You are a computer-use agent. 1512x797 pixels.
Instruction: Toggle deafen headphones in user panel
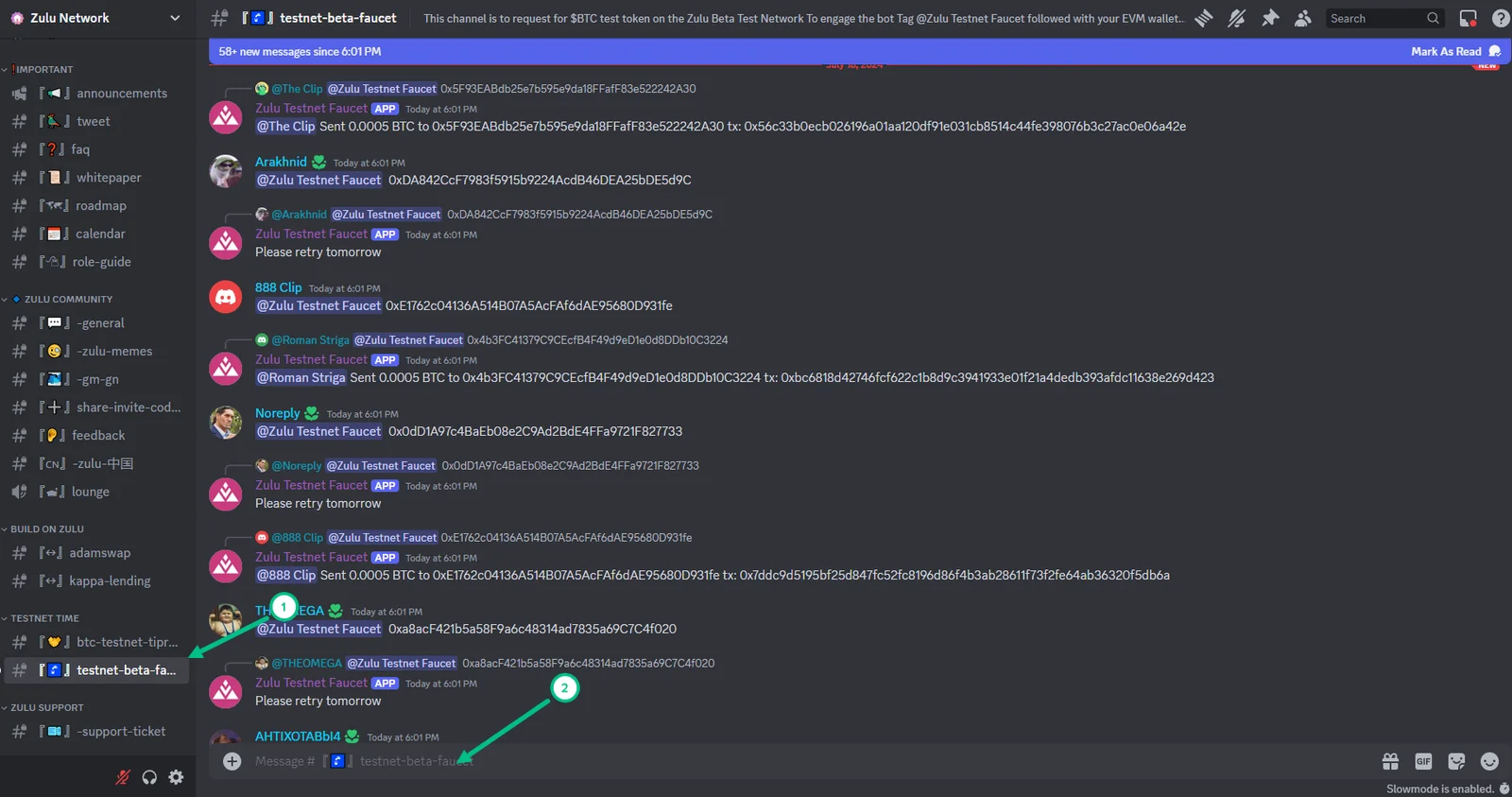click(x=149, y=777)
